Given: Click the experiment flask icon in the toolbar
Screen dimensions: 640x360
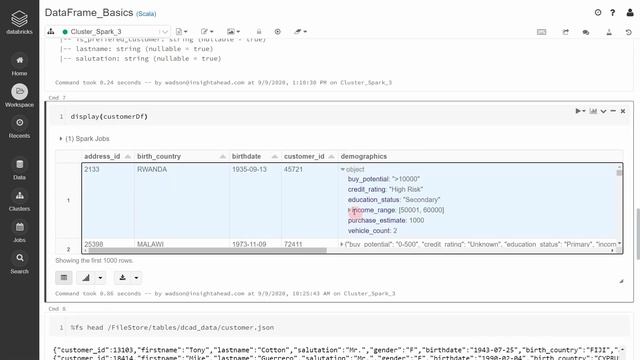Looking at the screenshot, I should coord(609,32).
